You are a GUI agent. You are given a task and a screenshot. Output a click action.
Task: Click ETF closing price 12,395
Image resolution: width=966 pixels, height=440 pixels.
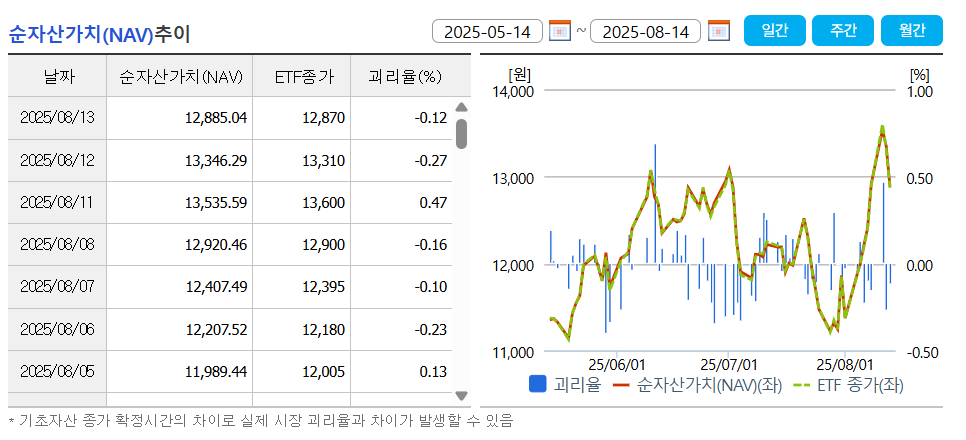323,287
